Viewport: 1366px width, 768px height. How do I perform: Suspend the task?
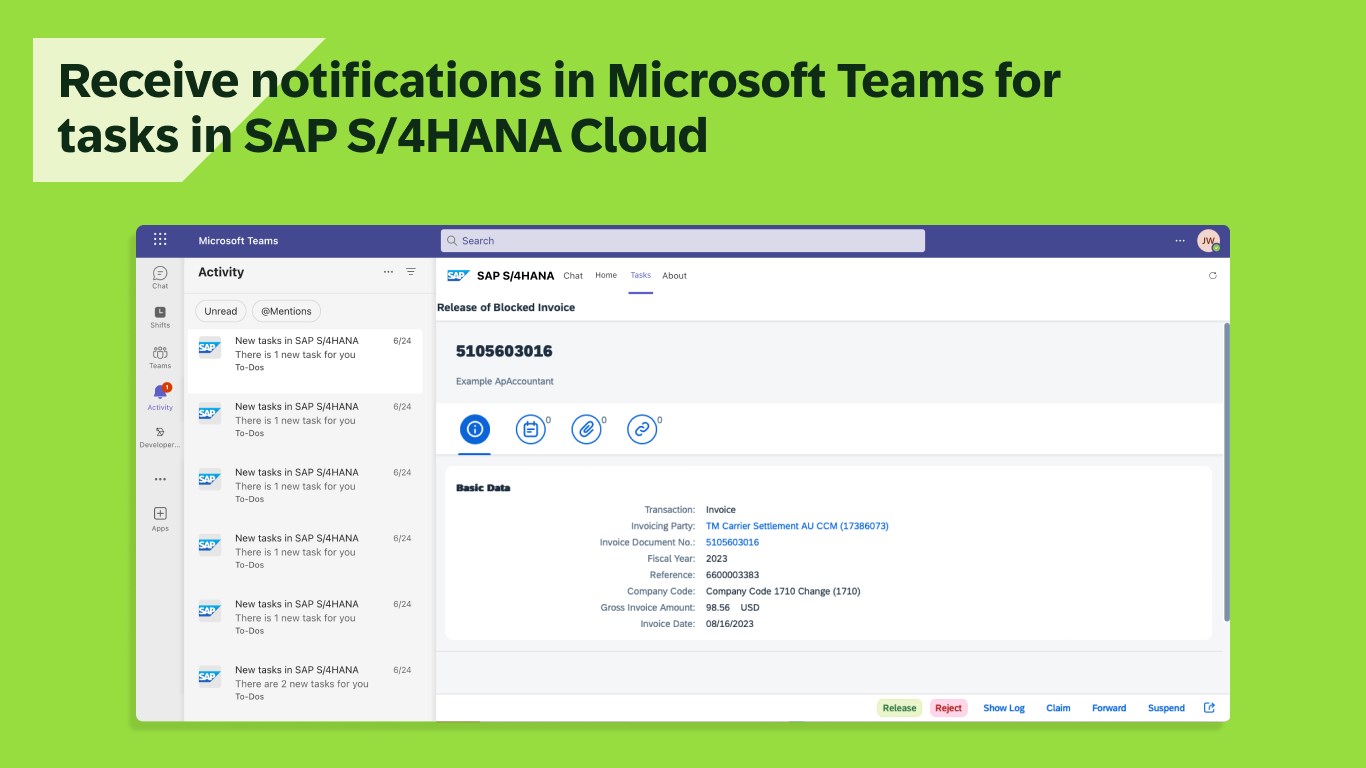click(x=1166, y=708)
